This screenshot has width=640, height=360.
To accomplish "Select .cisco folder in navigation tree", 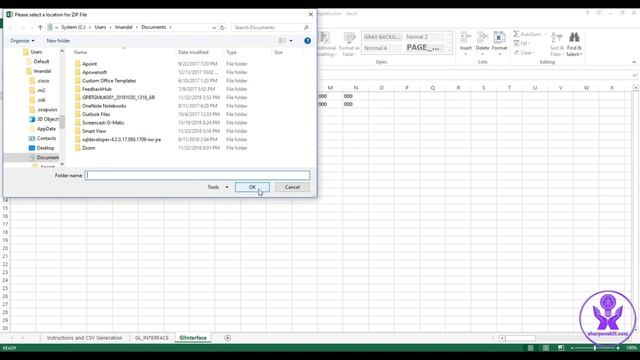I will (43, 81).
